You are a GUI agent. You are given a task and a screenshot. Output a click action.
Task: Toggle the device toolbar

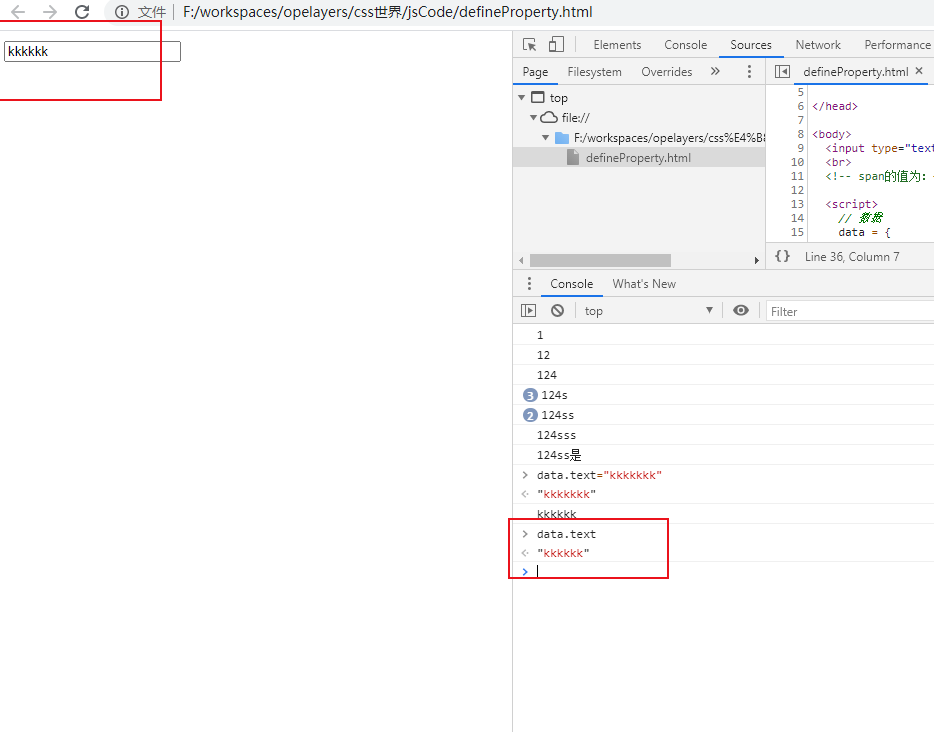[x=556, y=45]
